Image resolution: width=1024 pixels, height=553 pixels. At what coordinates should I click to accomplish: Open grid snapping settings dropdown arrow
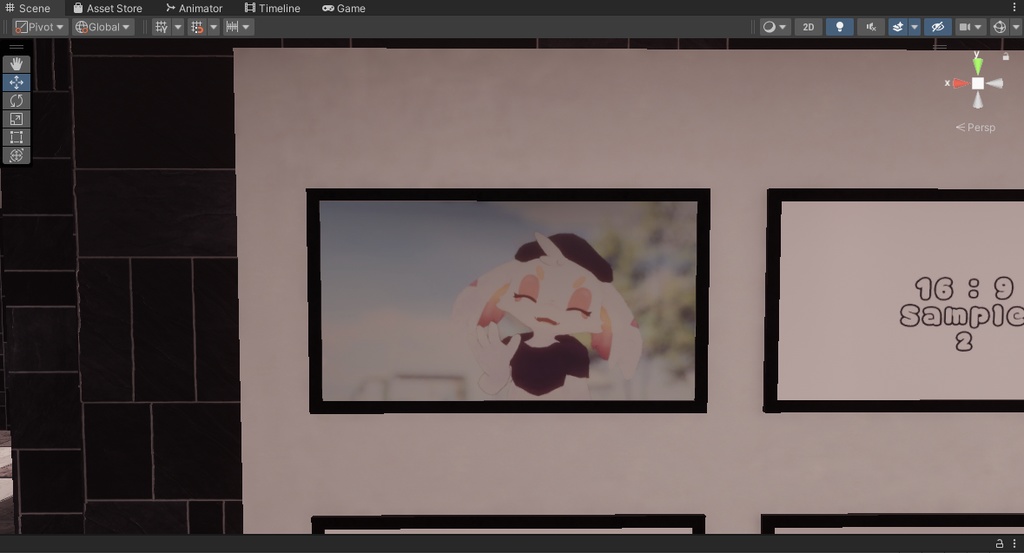[214, 27]
